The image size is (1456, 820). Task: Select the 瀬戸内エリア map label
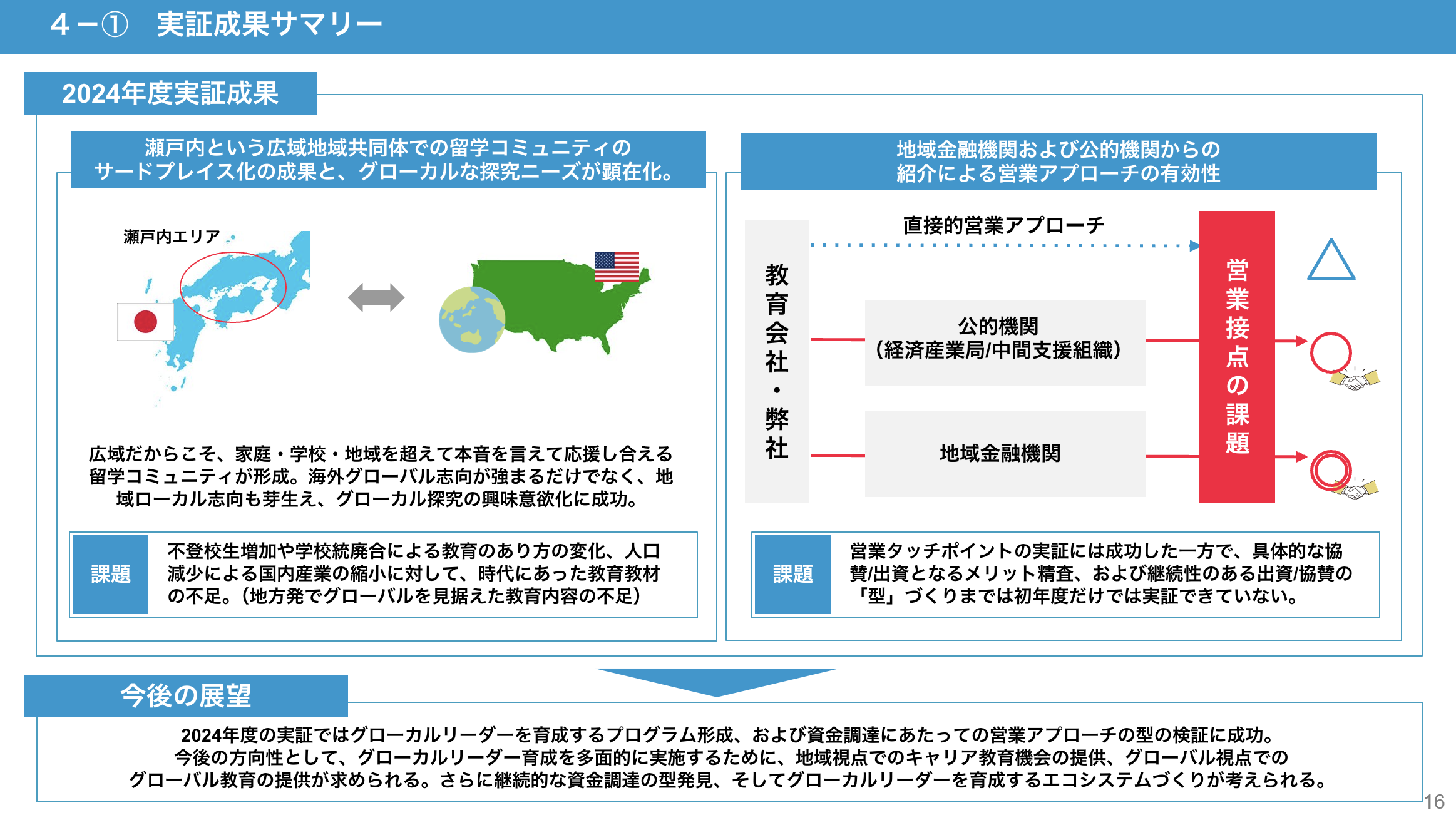pos(172,237)
